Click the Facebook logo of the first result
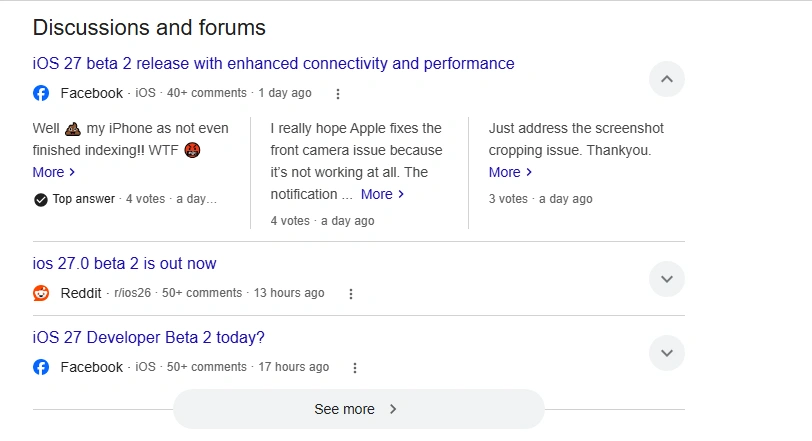812x441 pixels. (x=41, y=93)
